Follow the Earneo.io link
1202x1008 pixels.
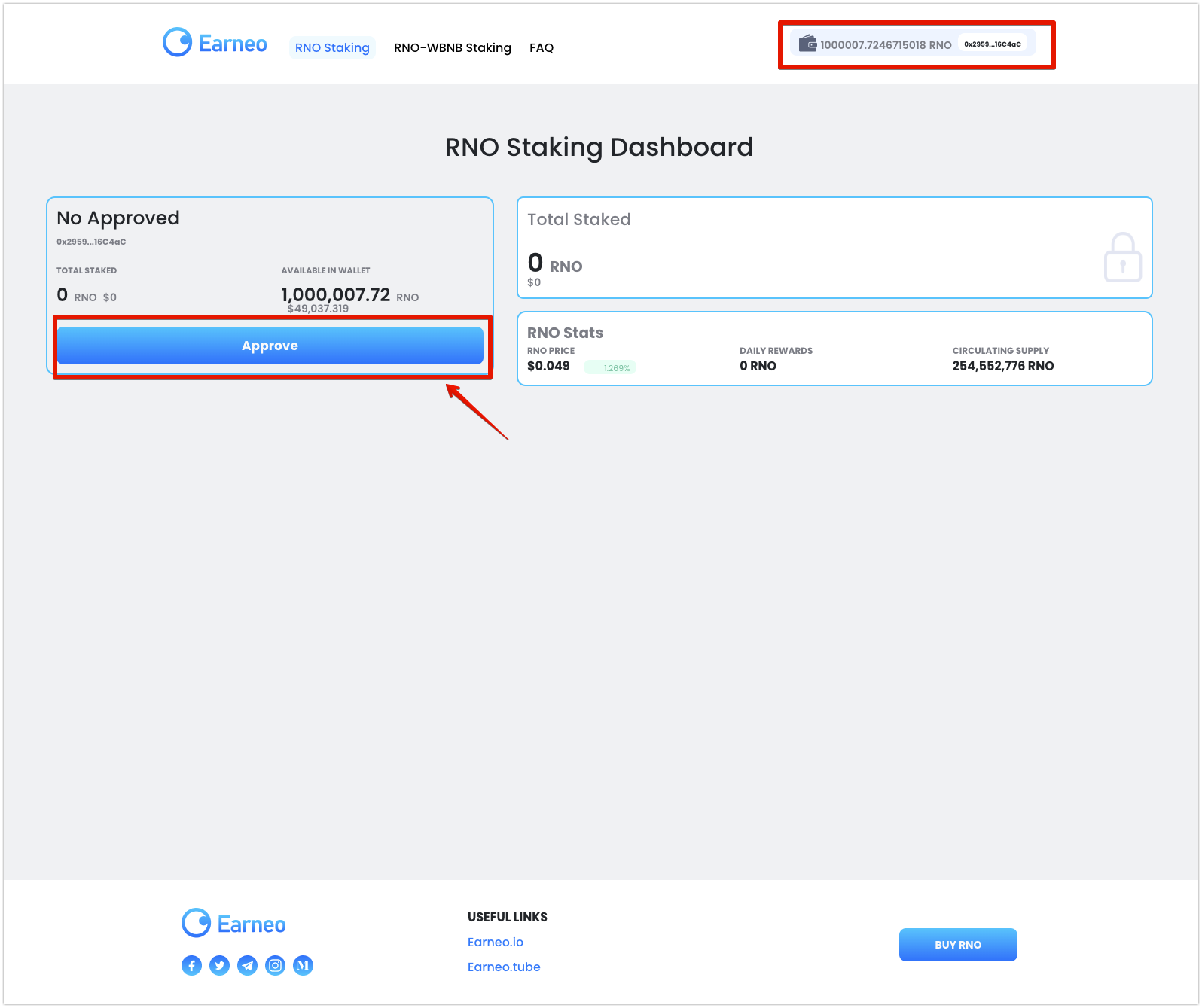[496, 943]
